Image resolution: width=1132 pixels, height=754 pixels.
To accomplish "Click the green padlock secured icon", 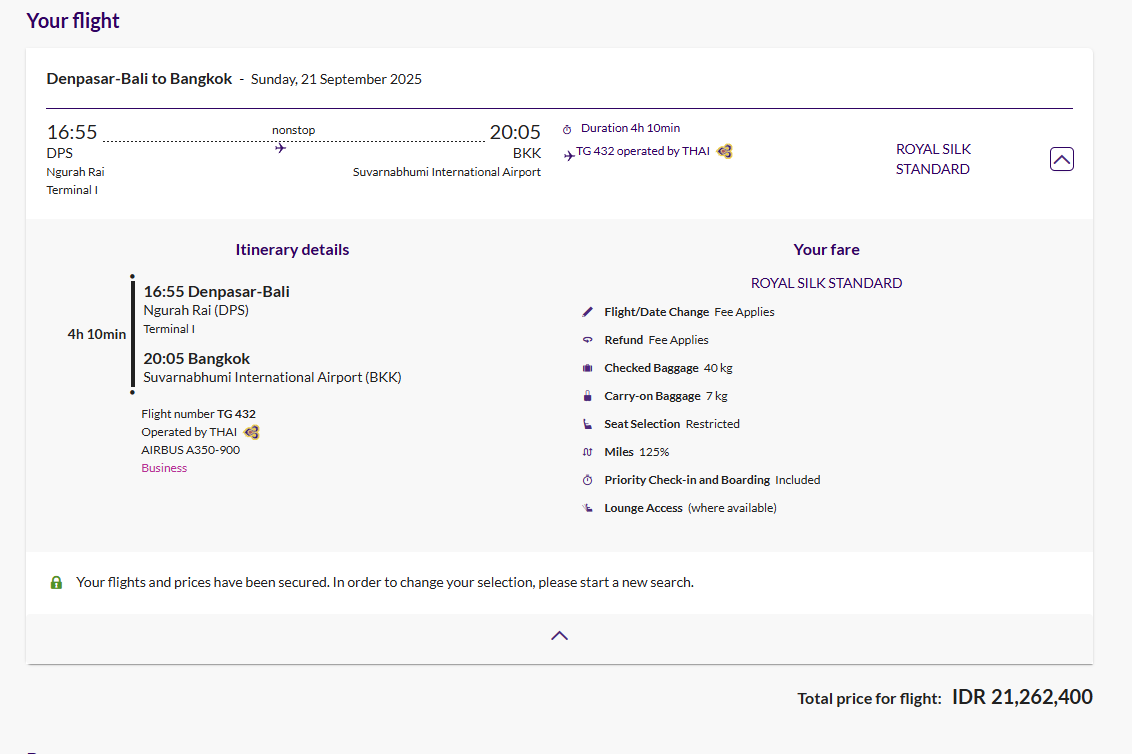I will (x=57, y=582).
